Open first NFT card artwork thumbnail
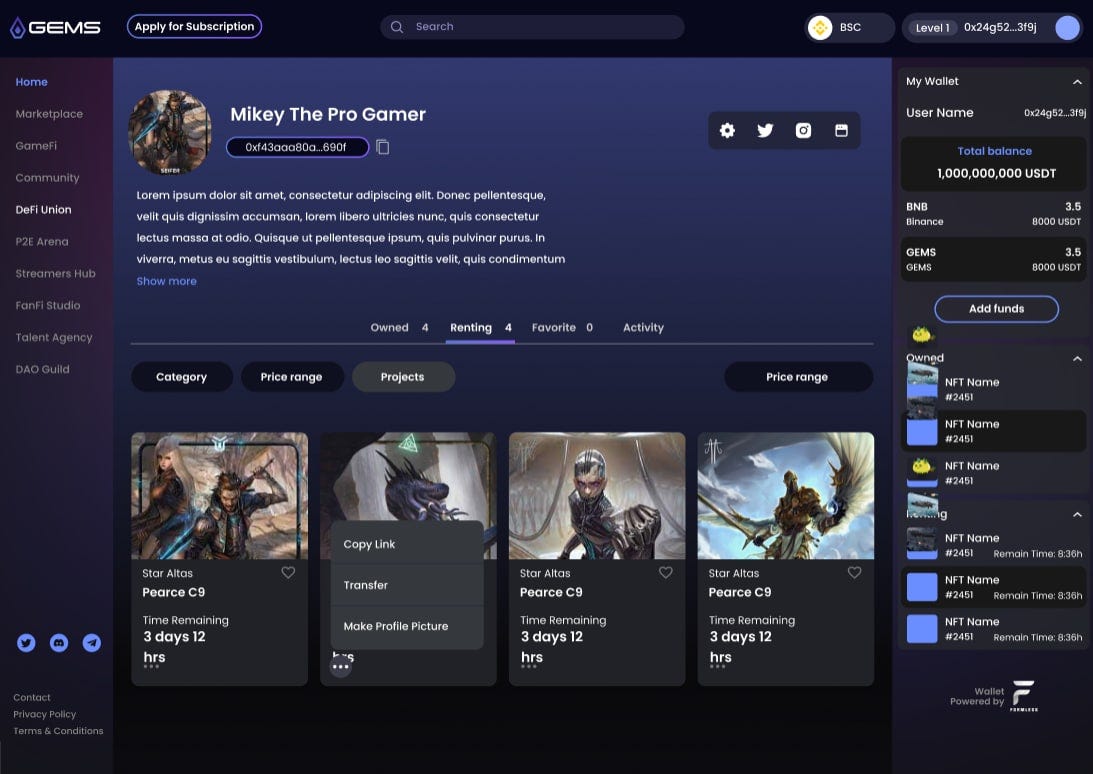Viewport: 1093px width, 774px height. [x=220, y=496]
